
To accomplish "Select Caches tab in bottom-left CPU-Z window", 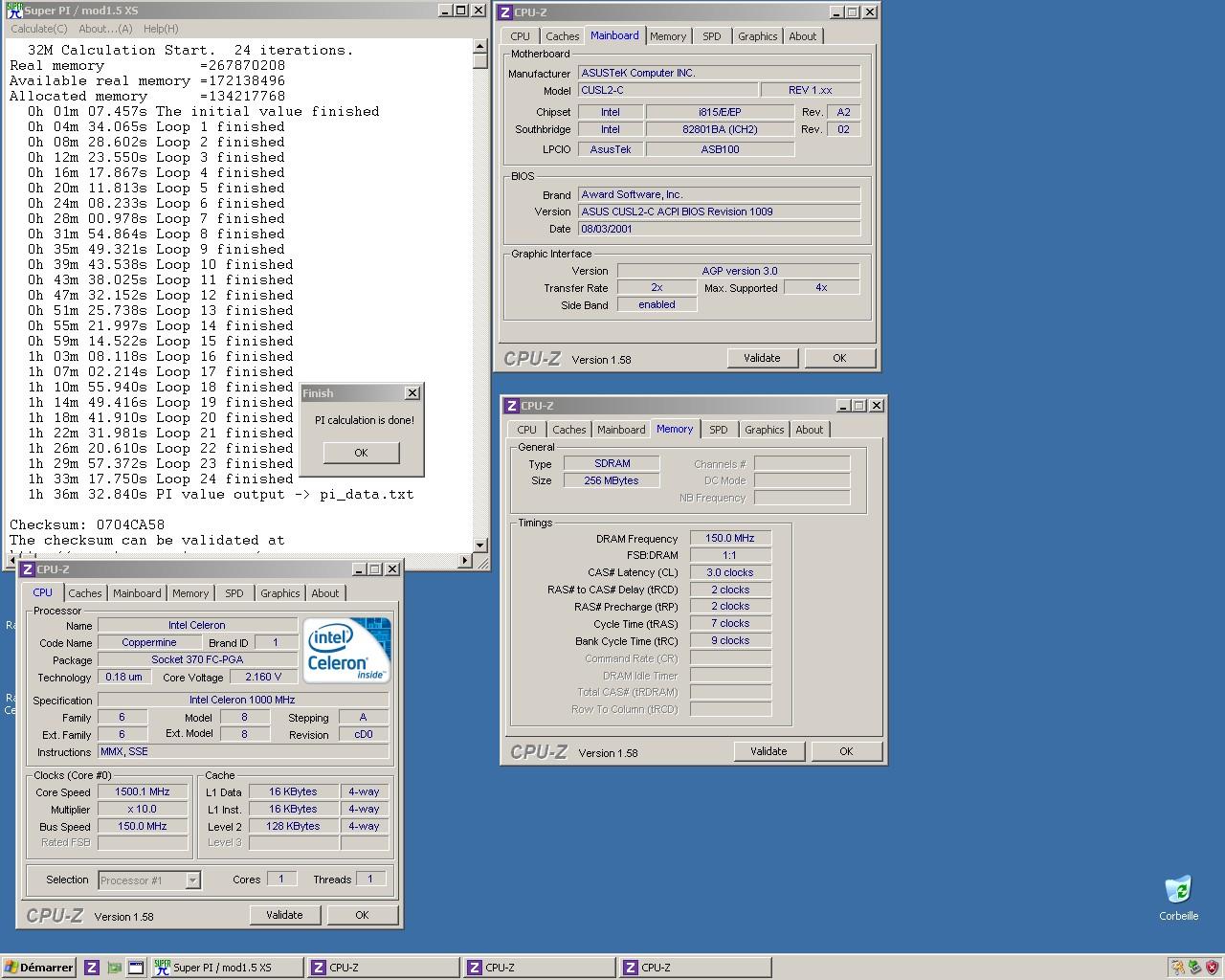I will pos(85,593).
